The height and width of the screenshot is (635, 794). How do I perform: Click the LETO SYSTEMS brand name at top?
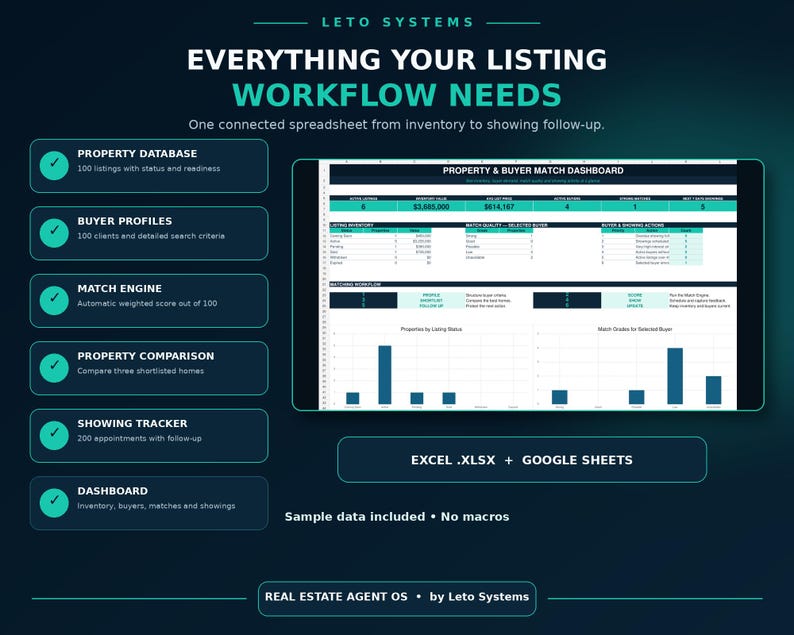pos(397,22)
